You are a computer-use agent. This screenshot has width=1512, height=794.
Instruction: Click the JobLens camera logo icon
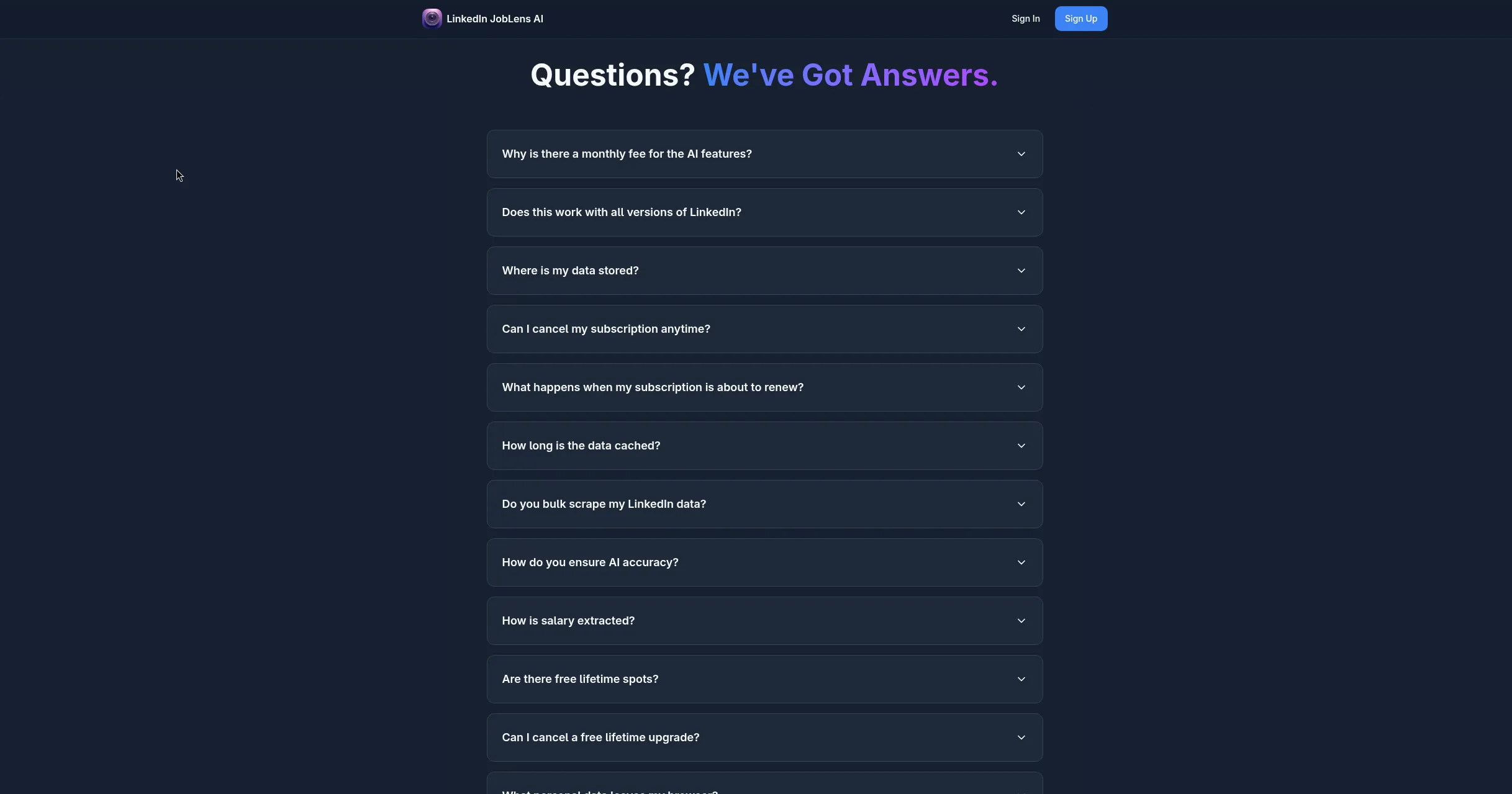point(432,19)
